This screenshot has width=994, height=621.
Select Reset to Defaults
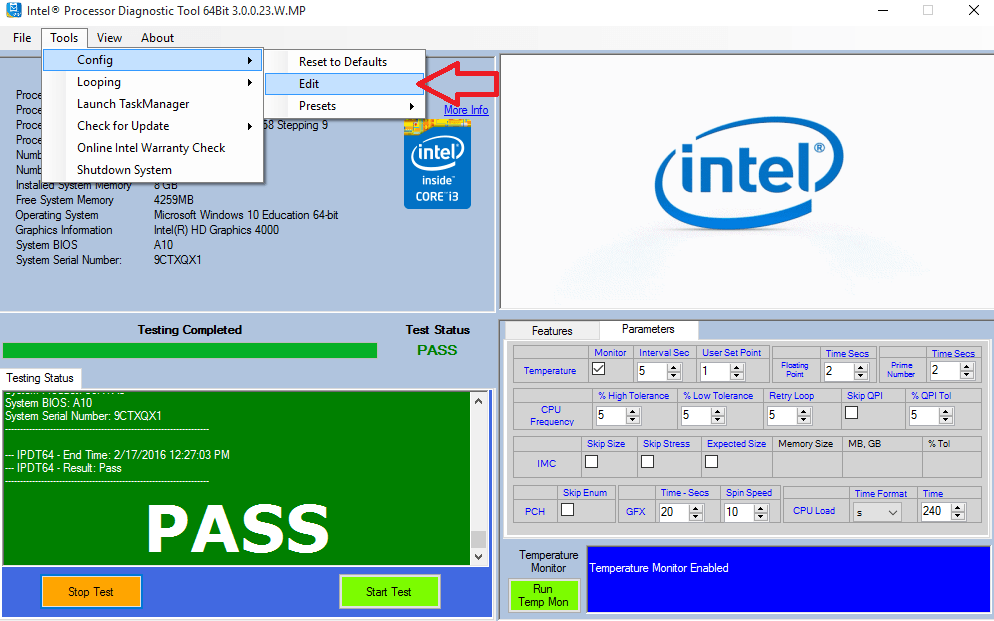click(344, 61)
